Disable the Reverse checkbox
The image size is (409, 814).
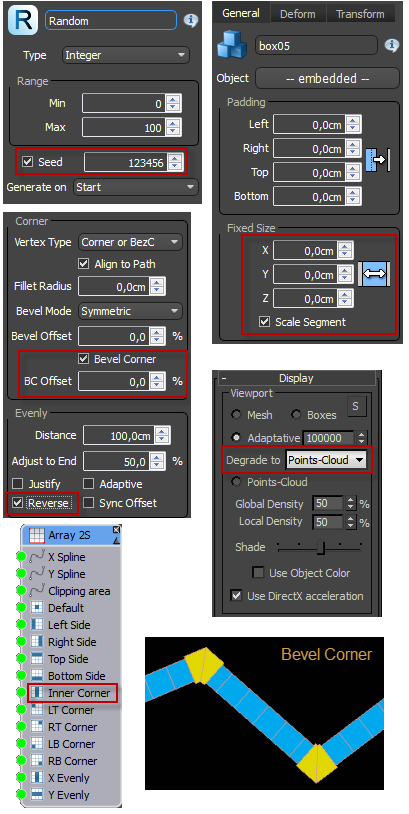tap(18, 503)
